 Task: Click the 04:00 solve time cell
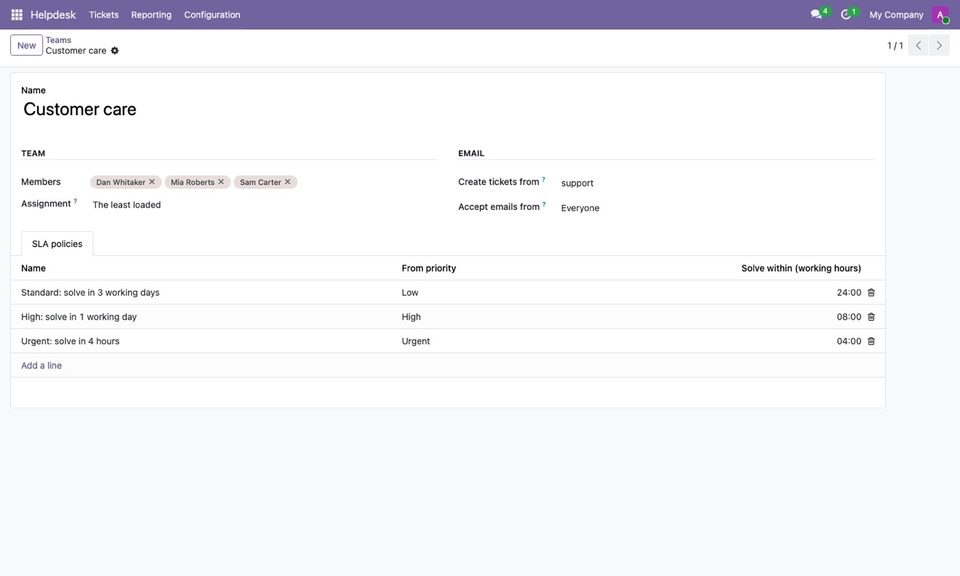point(849,341)
